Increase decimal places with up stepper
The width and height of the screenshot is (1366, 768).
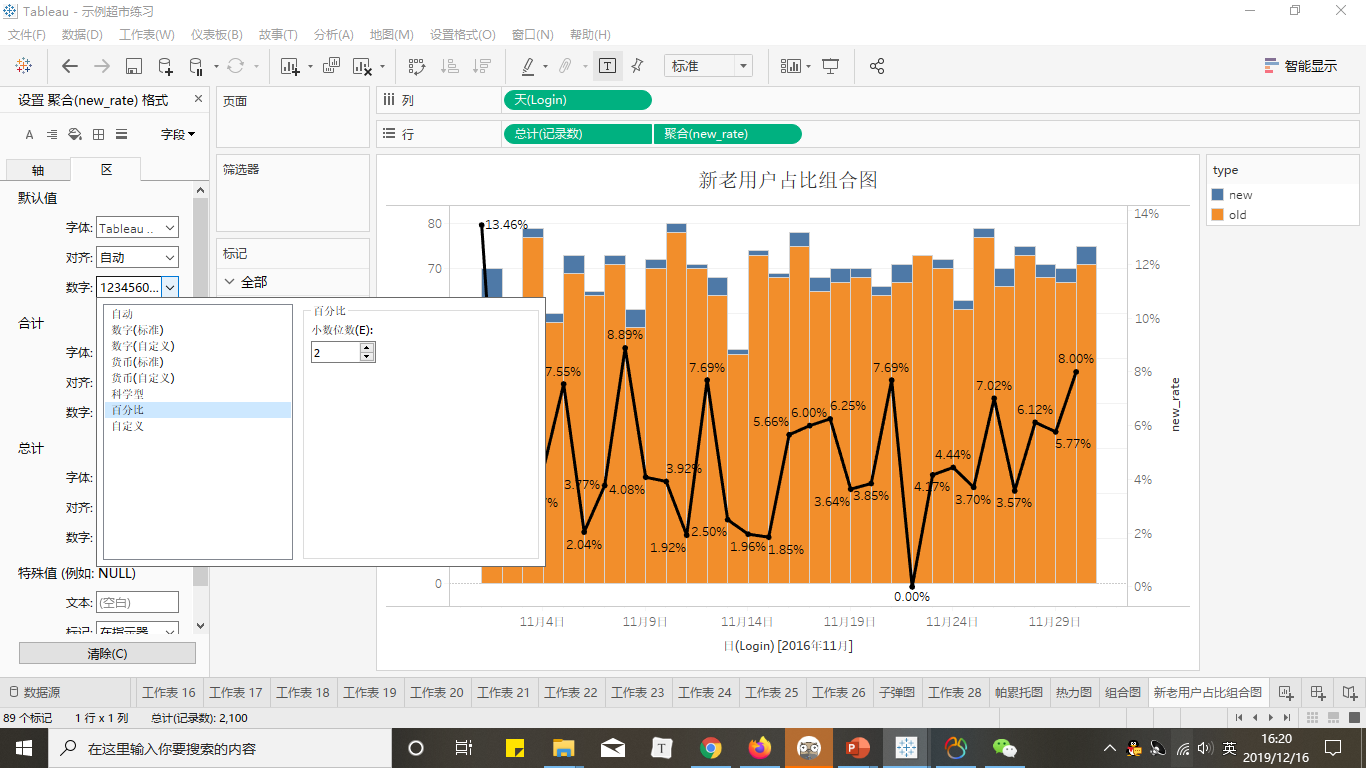[367, 347]
